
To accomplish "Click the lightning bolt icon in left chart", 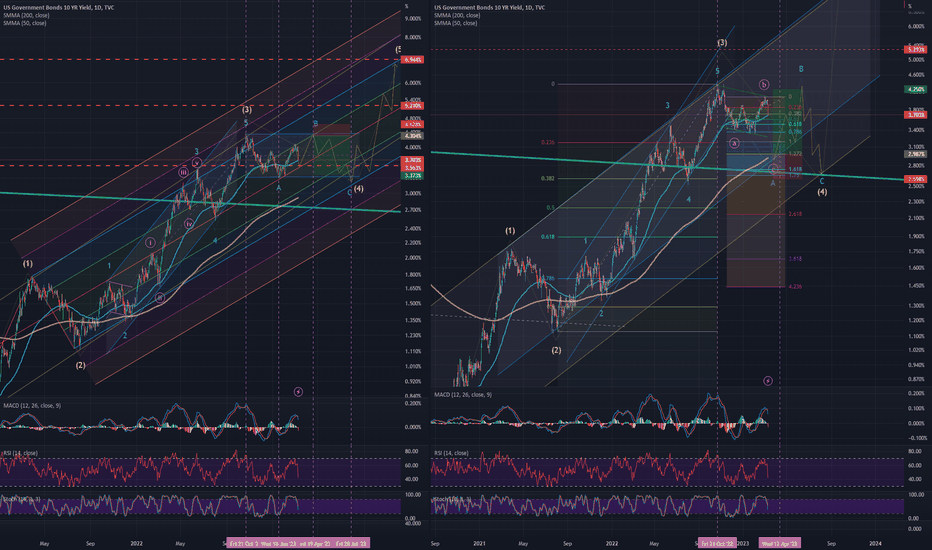I will (x=298, y=392).
